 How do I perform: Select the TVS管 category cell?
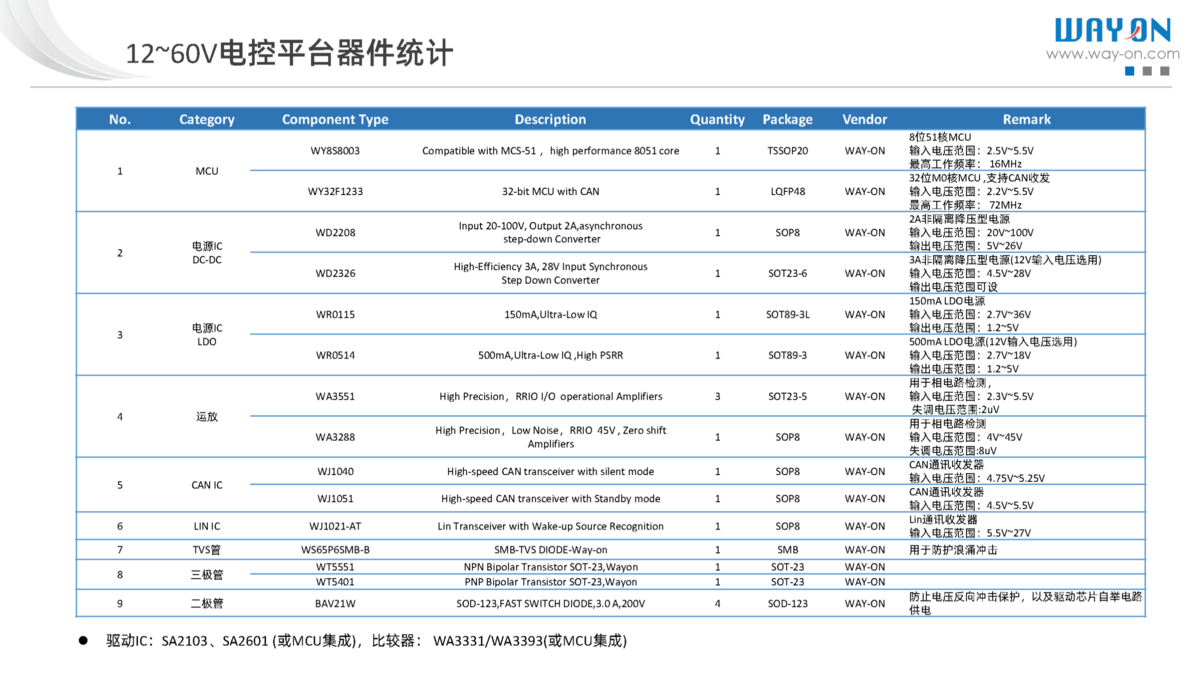[x=207, y=549]
